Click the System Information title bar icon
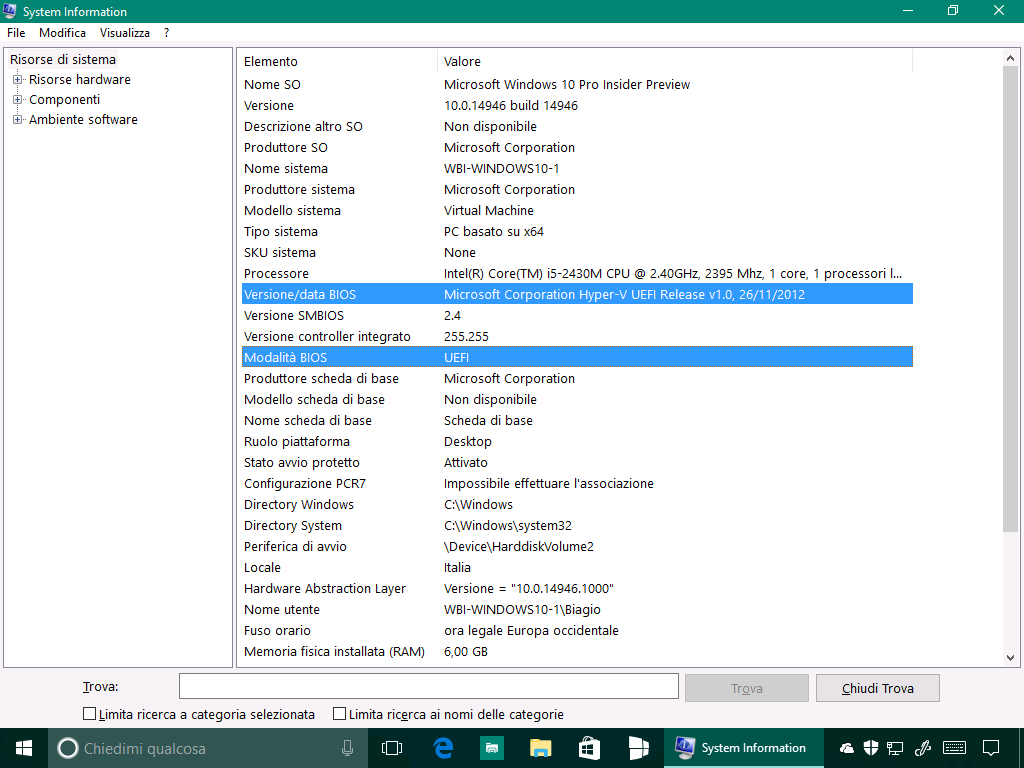 10,11
